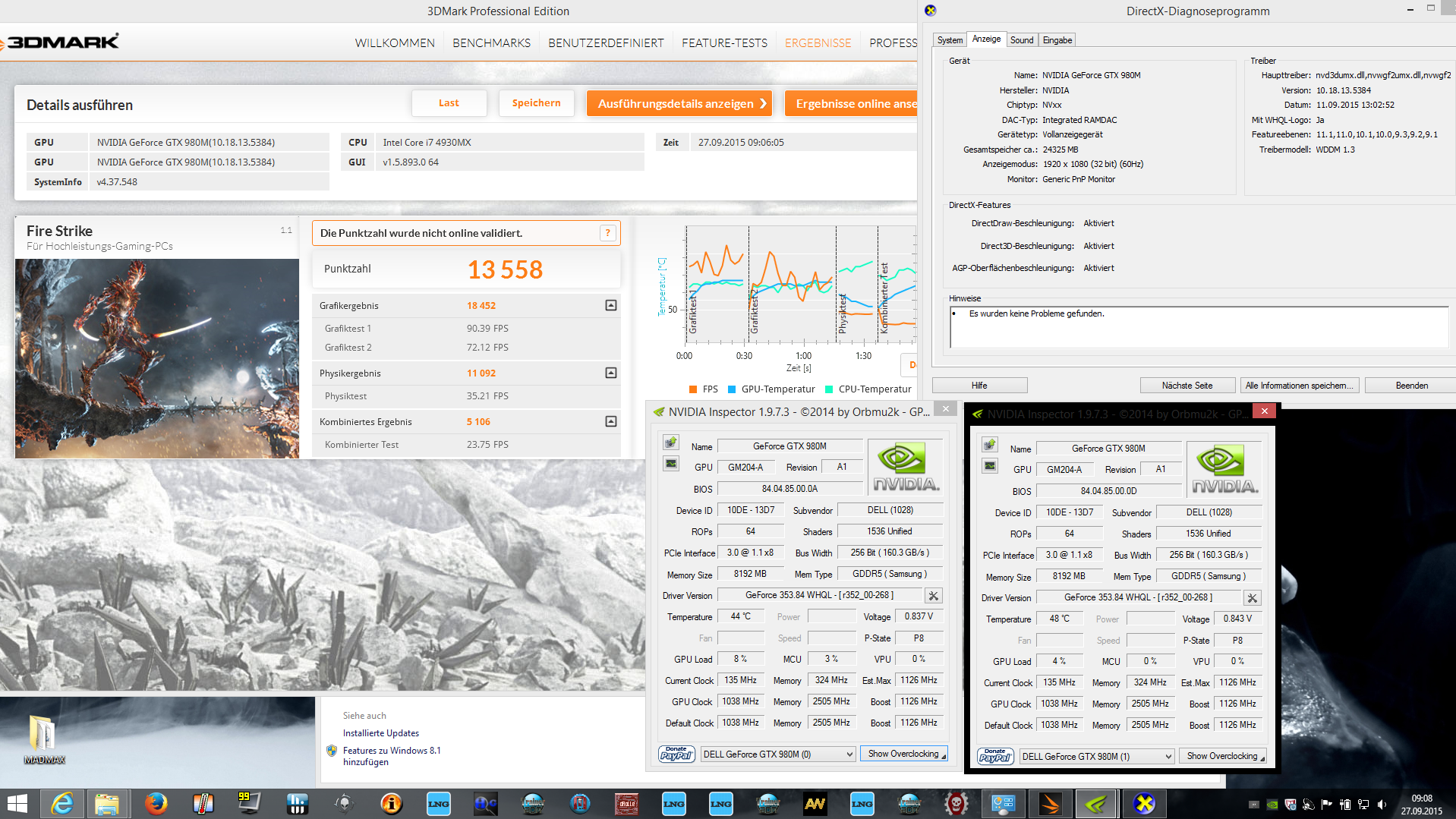The image size is (1456, 819).
Task: Open ERGEBNISSE tab in 3DMark
Action: click(818, 43)
